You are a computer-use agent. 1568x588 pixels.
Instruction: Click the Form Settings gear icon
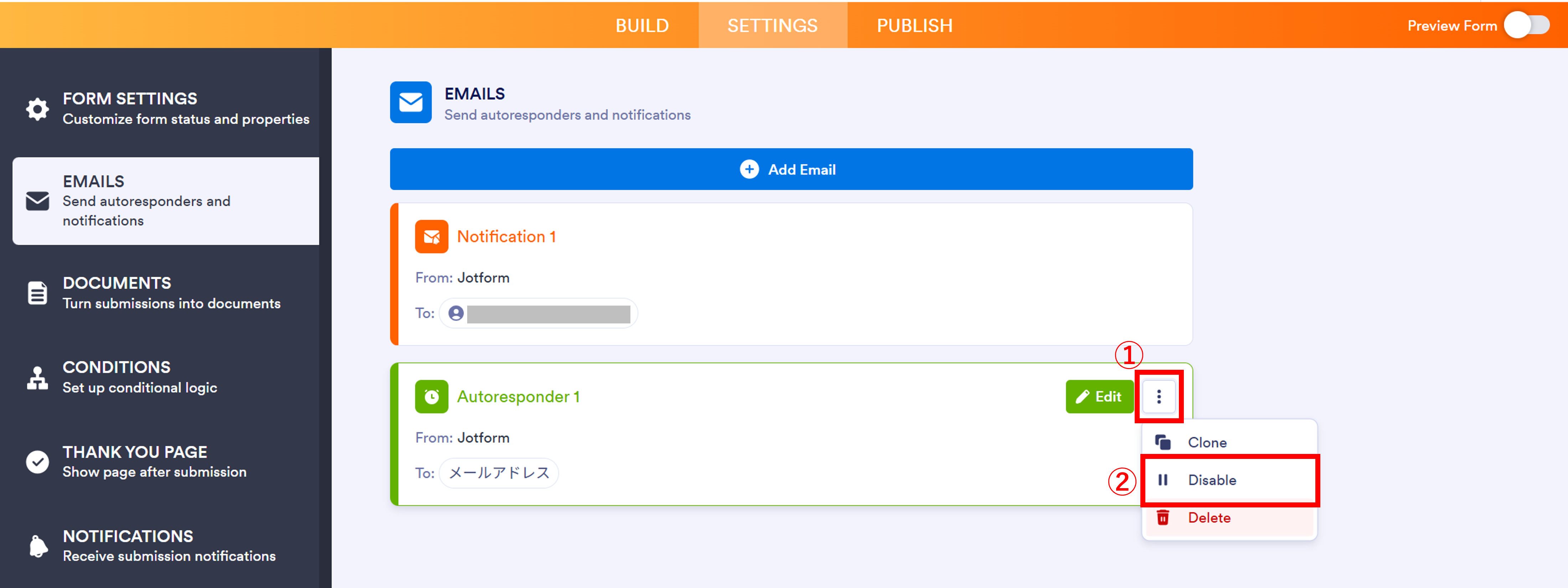pos(37,109)
